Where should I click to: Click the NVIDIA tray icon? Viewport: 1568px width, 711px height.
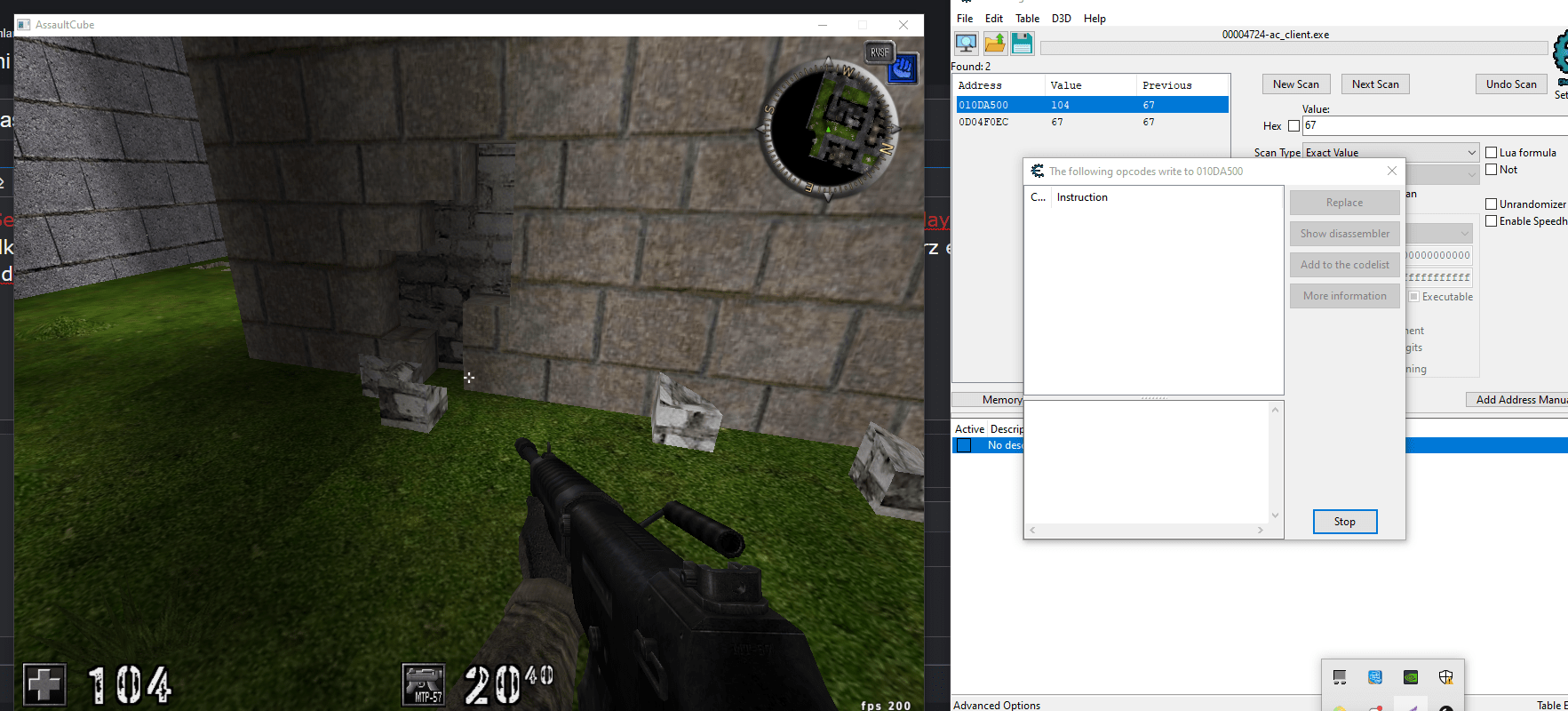[x=1411, y=677]
